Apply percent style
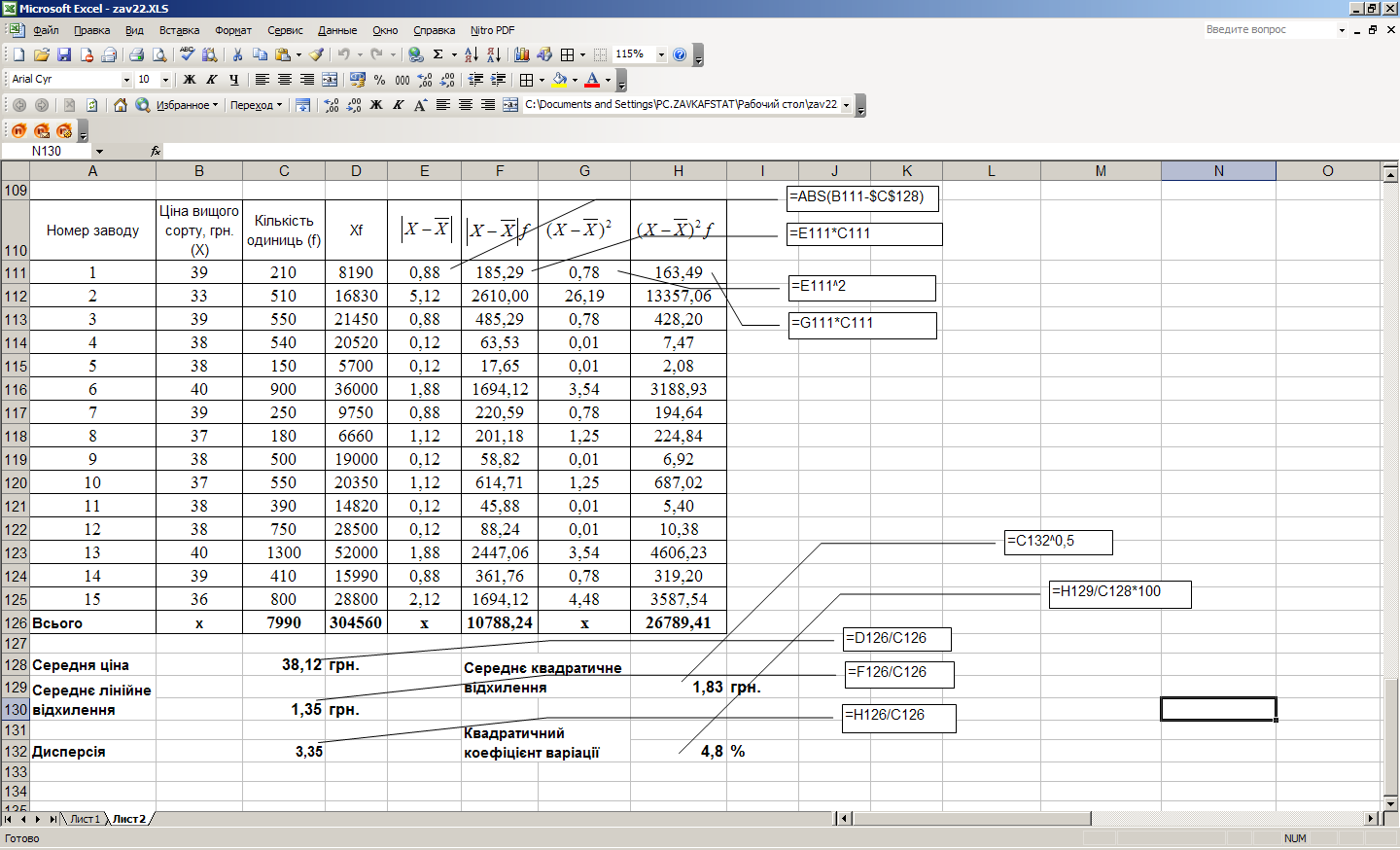Image resolution: width=1400 pixels, height=850 pixels. [380, 80]
